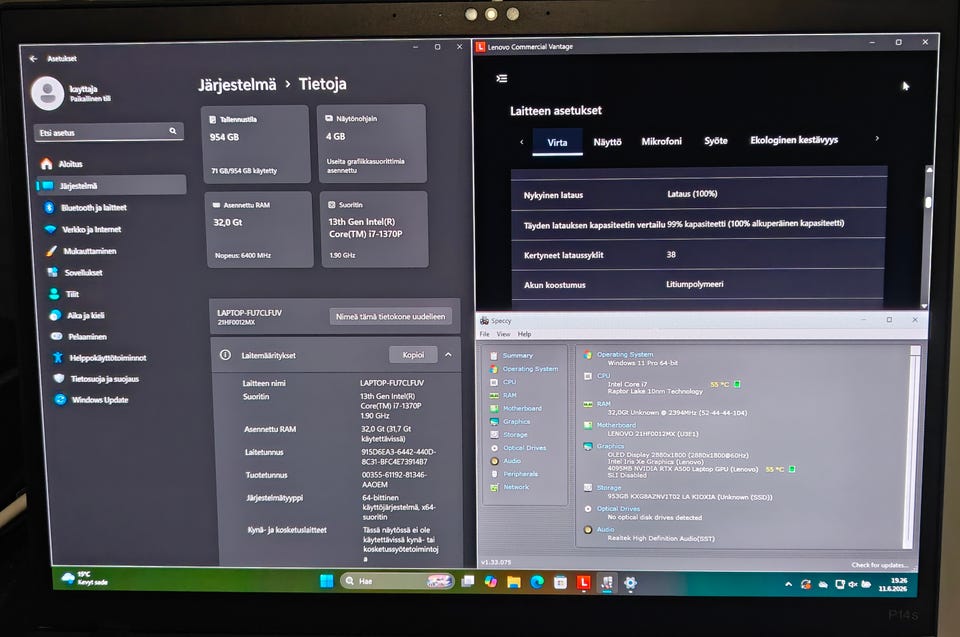Switch to the Mikrofoni tab
Screen dimensions: 960x637
tap(661, 141)
